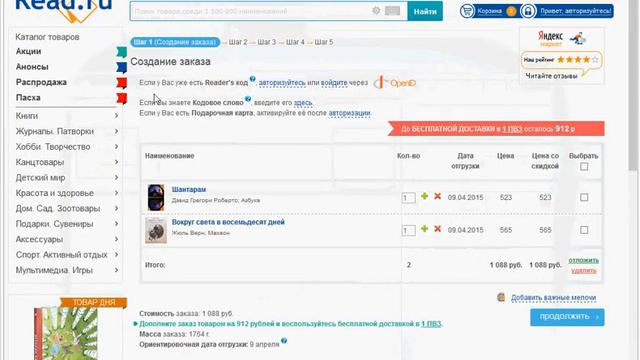Increase quantity of Вокруг света в восемьдесят дней
The image size is (640, 360).
pos(424,229)
